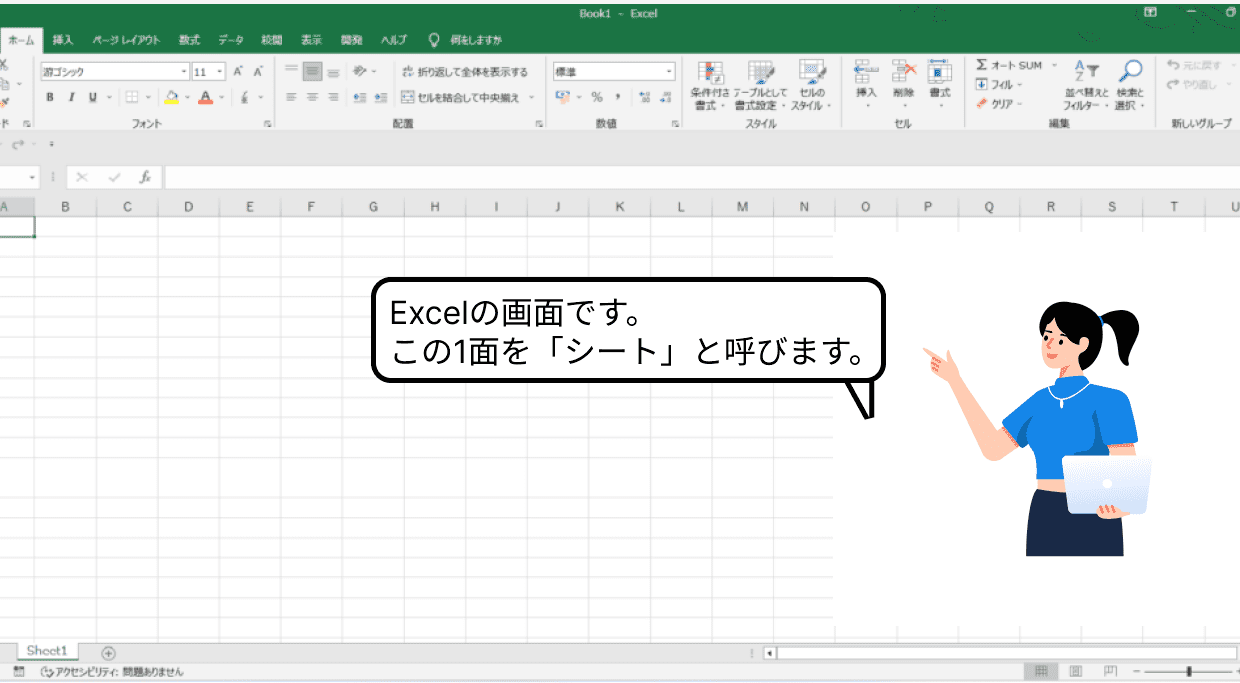Apply red font color A
The width and height of the screenshot is (1240, 683).
pos(205,97)
